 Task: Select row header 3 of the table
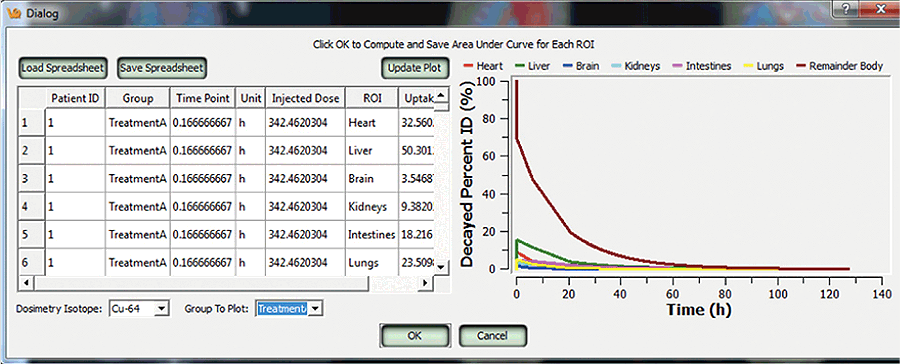click(x=31, y=179)
